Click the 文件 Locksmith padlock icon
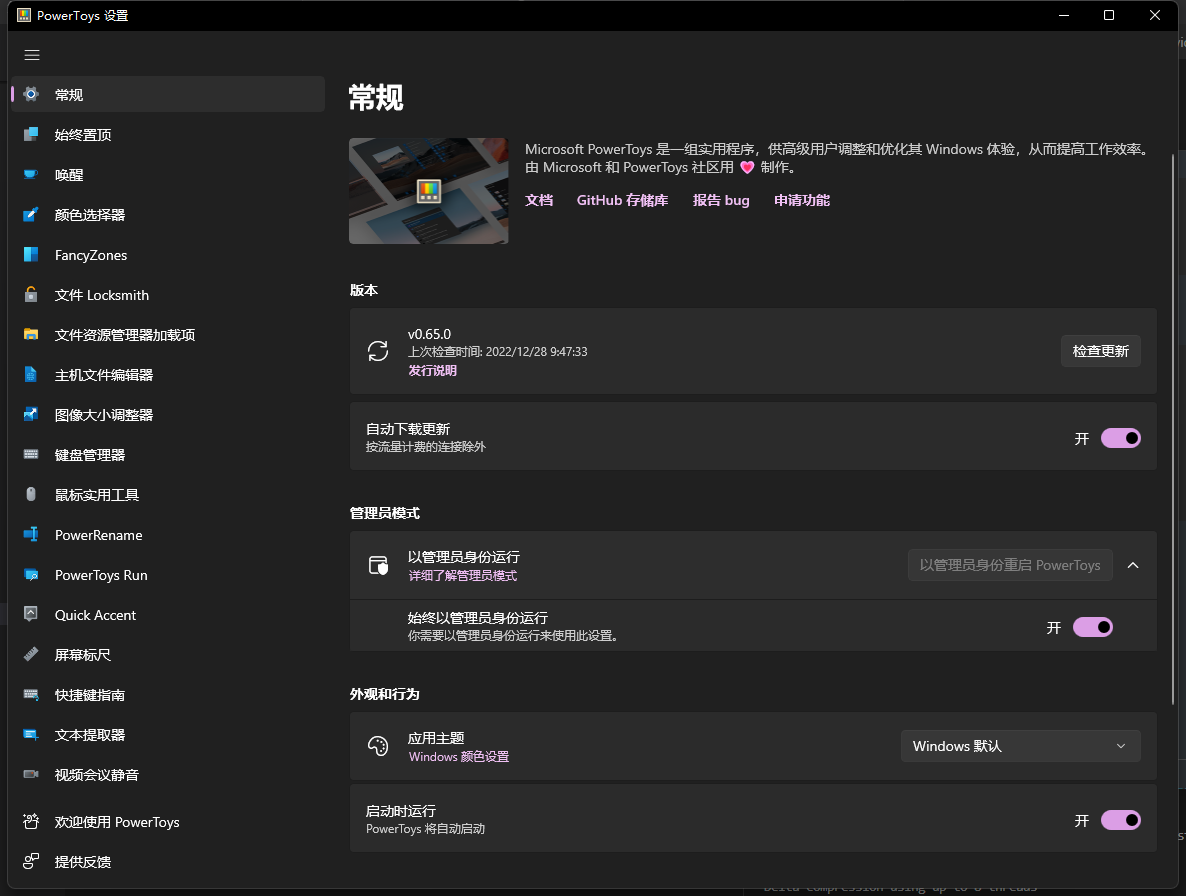 (31, 295)
